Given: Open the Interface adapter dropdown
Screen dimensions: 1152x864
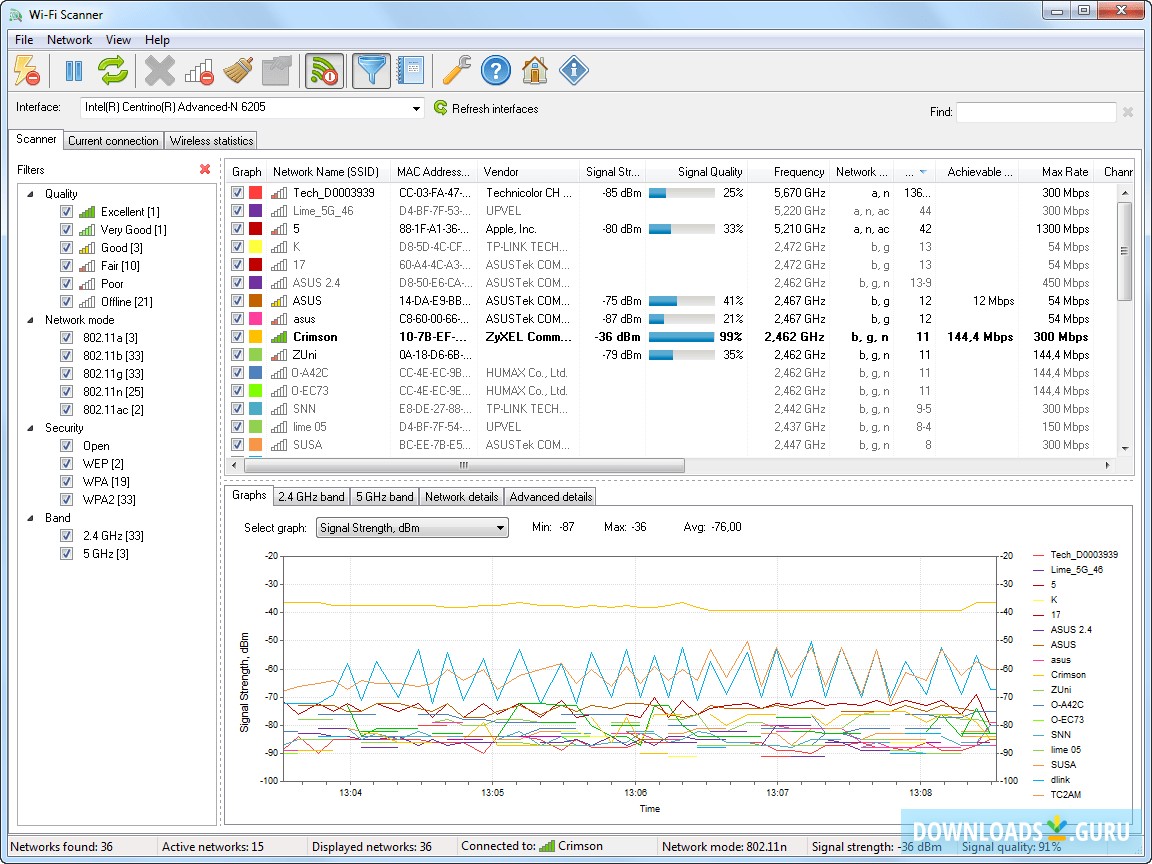Looking at the screenshot, I should 417,108.
